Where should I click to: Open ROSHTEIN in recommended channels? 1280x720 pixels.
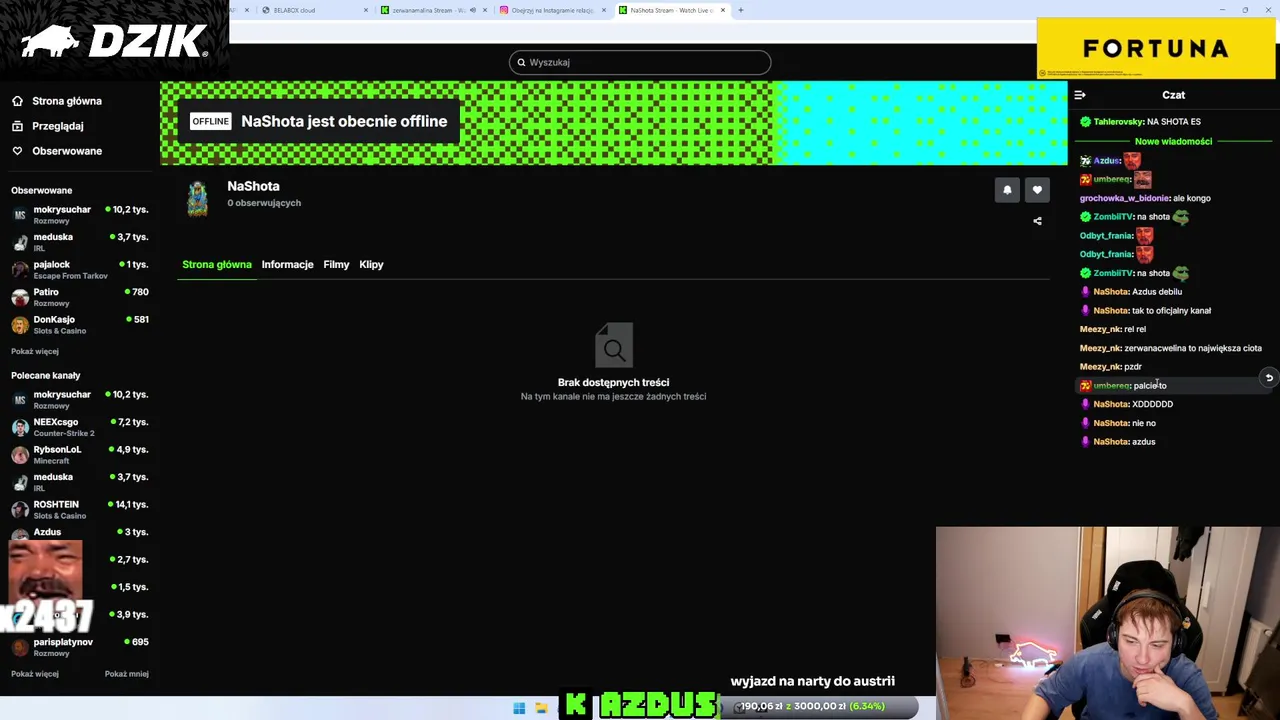[80, 509]
